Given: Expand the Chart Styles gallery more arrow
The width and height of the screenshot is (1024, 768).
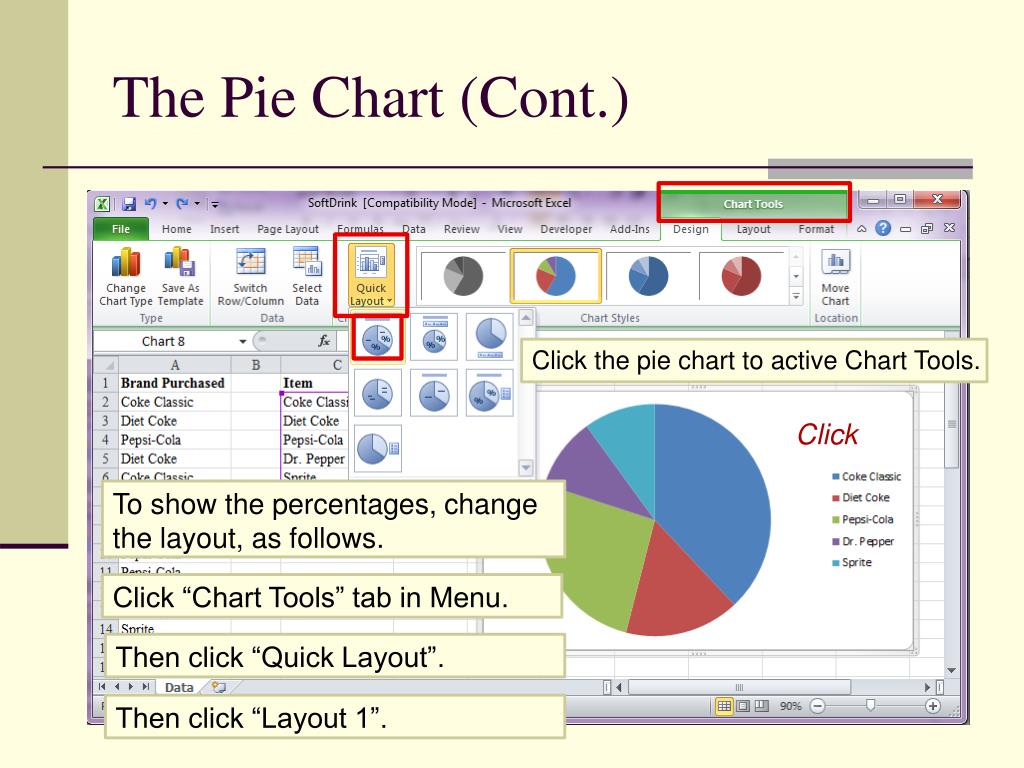Looking at the screenshot, I should click(796, 296).
